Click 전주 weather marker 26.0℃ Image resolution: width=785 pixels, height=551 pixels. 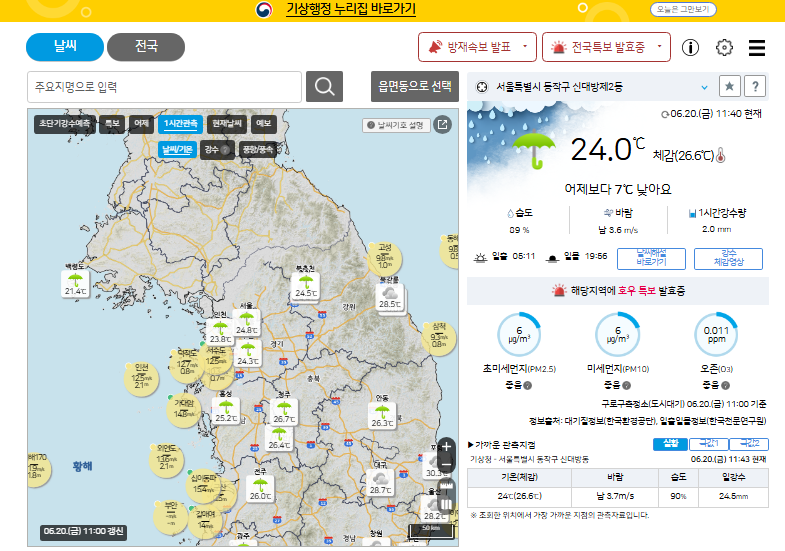pyautogui.click(x=260, y=489)
